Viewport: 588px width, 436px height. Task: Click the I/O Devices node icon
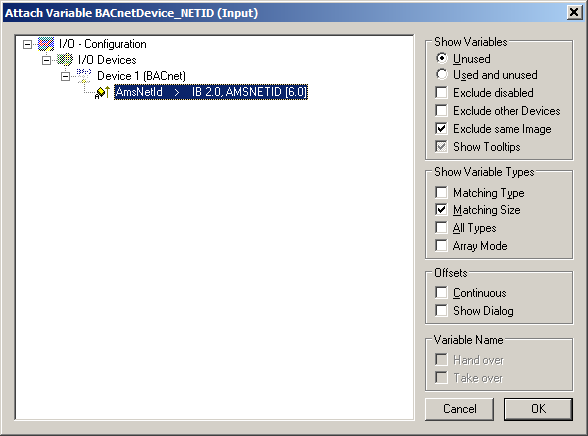[65, 60]
